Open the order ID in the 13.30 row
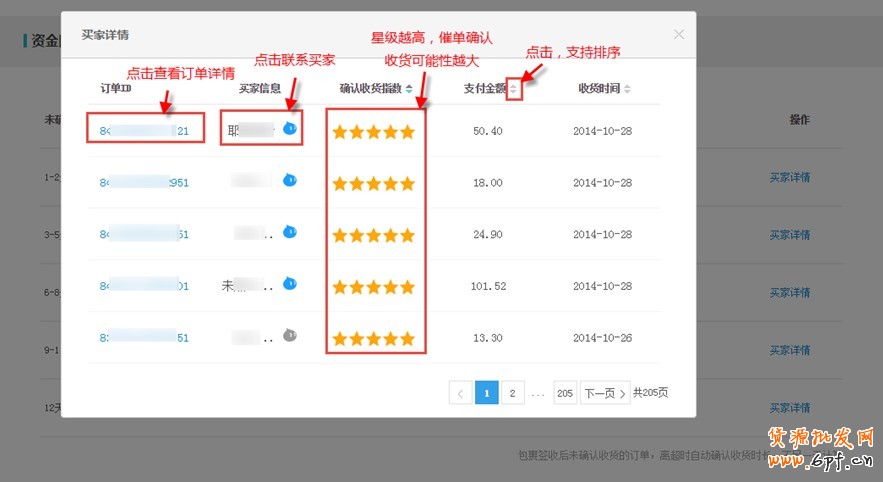Image resolution: width=883 pixels, height=482 pixels. click(x=144, y=338)
